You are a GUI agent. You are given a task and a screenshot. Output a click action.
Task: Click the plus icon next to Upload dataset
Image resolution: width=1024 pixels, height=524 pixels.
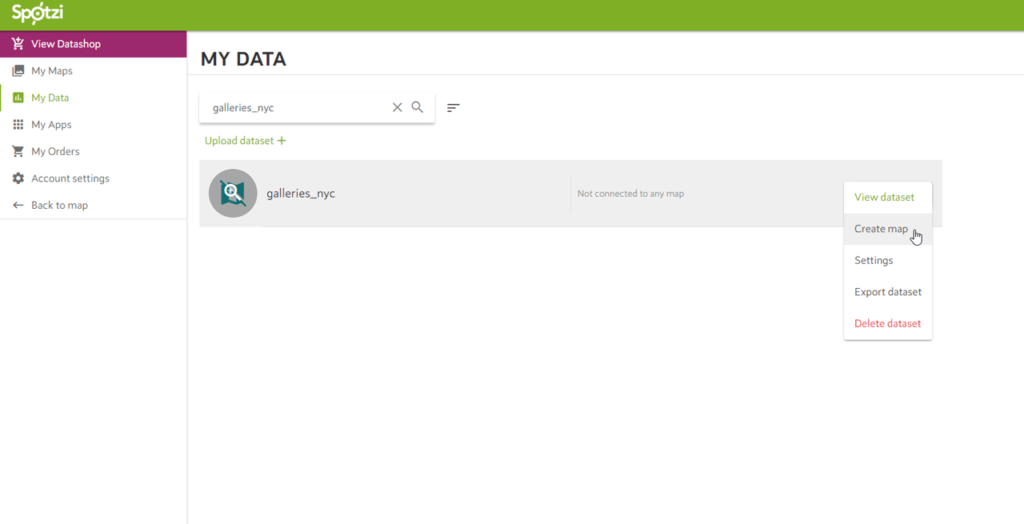[x=281, y=140]
